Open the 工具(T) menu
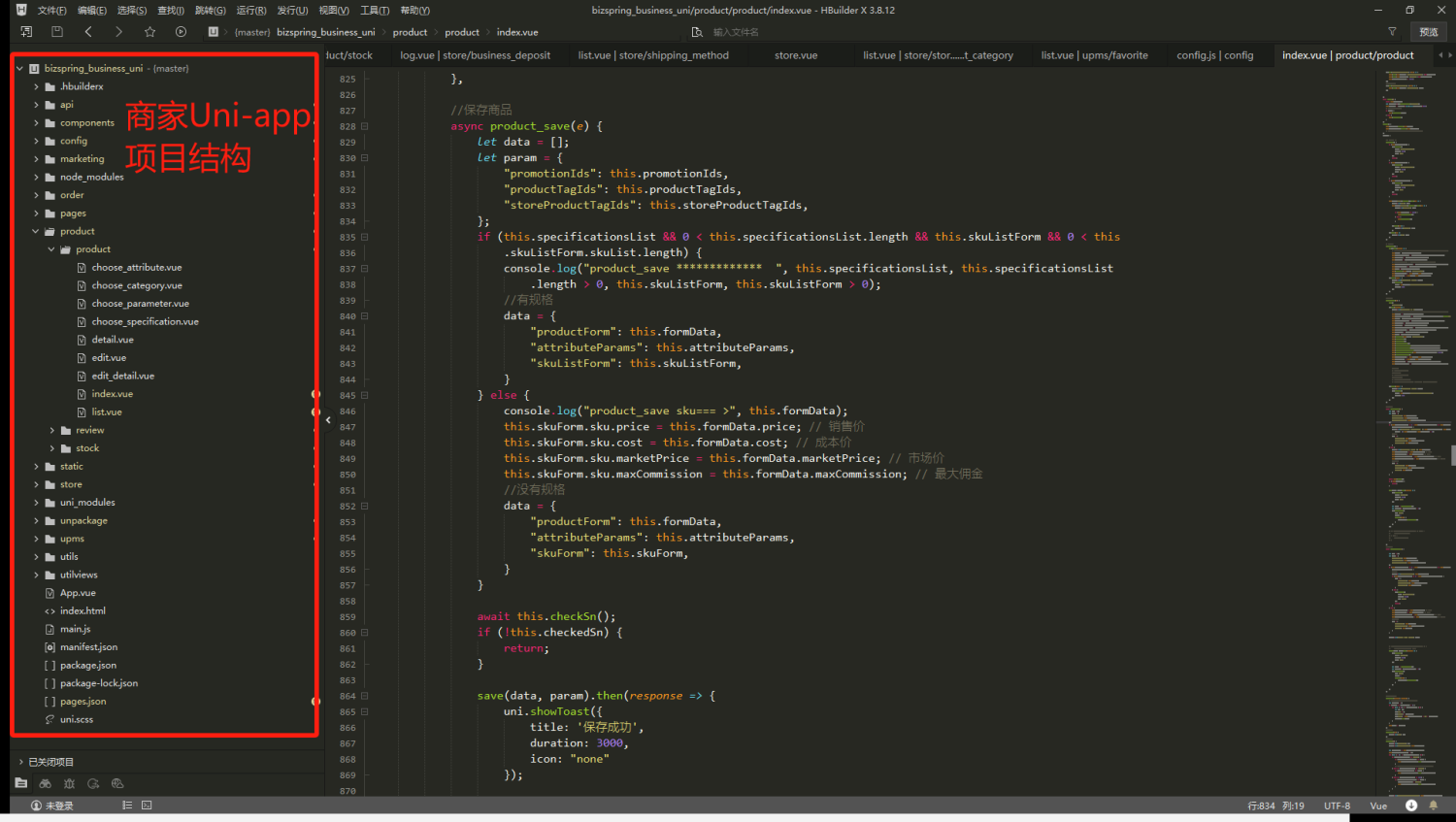The width and height of the screenshot is (1456, 822). pos(375,11)
